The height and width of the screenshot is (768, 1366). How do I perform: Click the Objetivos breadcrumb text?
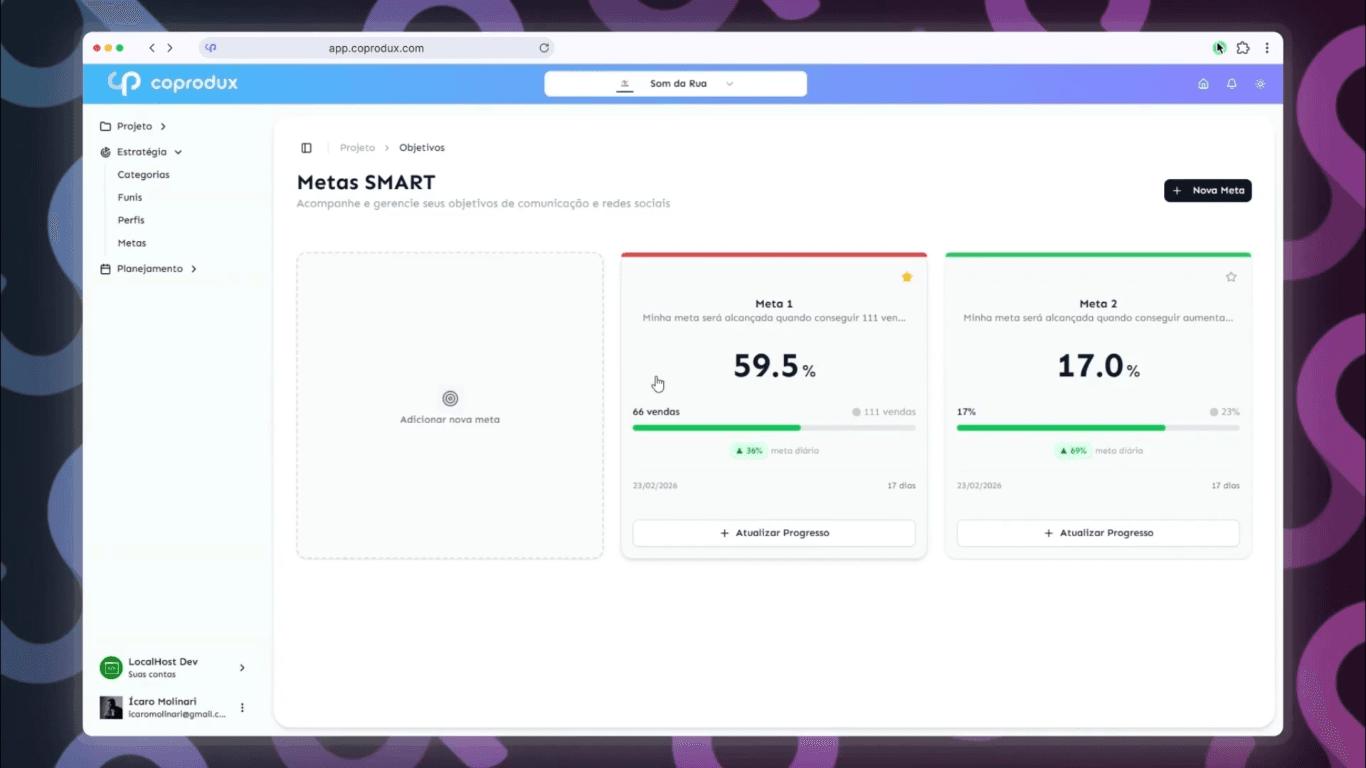click(x=422, y=148)
